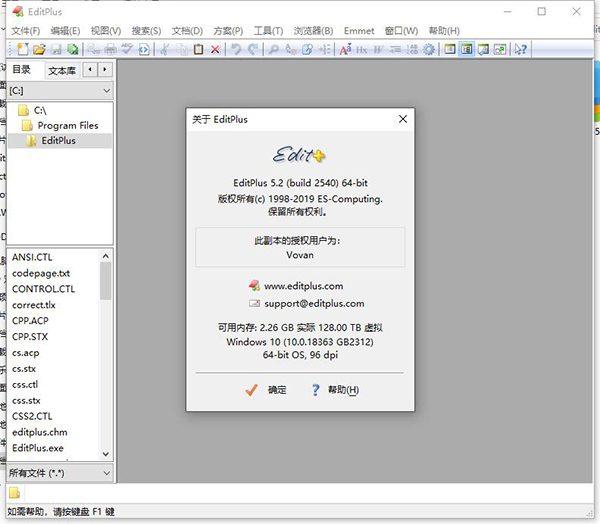This screenshot has width=600, height=524.
Task: Open the 浏览器(B) menu
Action: click(313, 31)
